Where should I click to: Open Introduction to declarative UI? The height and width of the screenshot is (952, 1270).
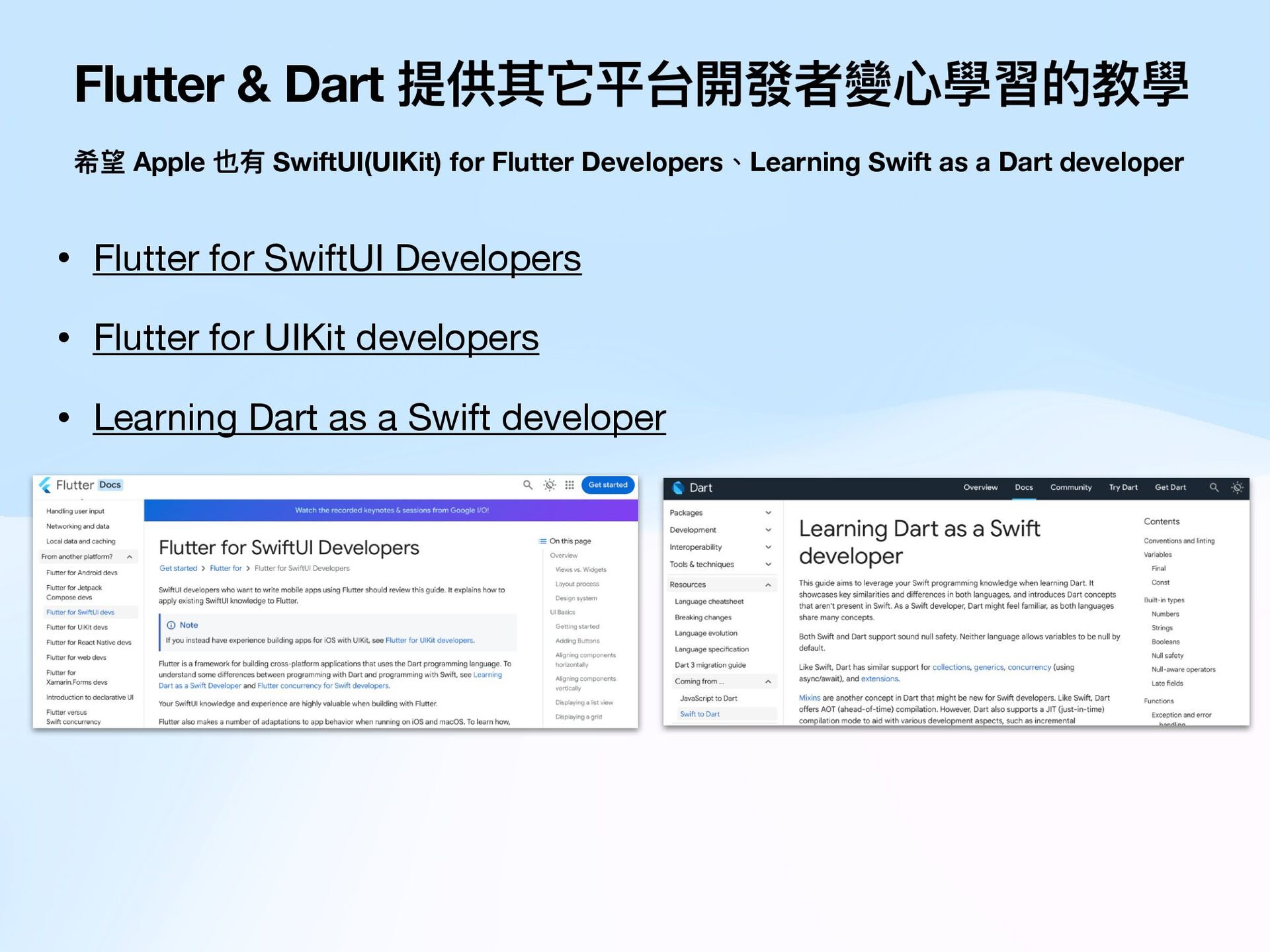pos(90,697)
